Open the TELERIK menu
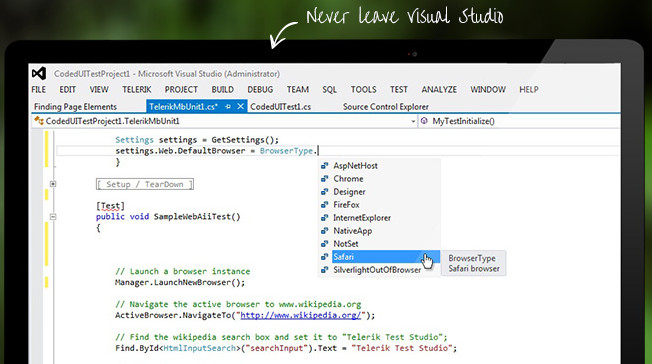 tap(137, 89)
